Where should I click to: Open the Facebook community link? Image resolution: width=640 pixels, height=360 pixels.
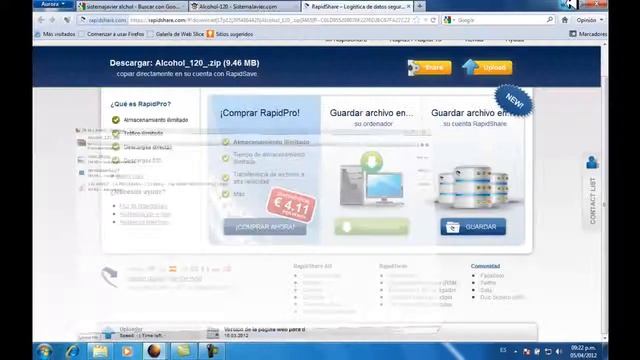pyautogui.click(x=492, y=276)
